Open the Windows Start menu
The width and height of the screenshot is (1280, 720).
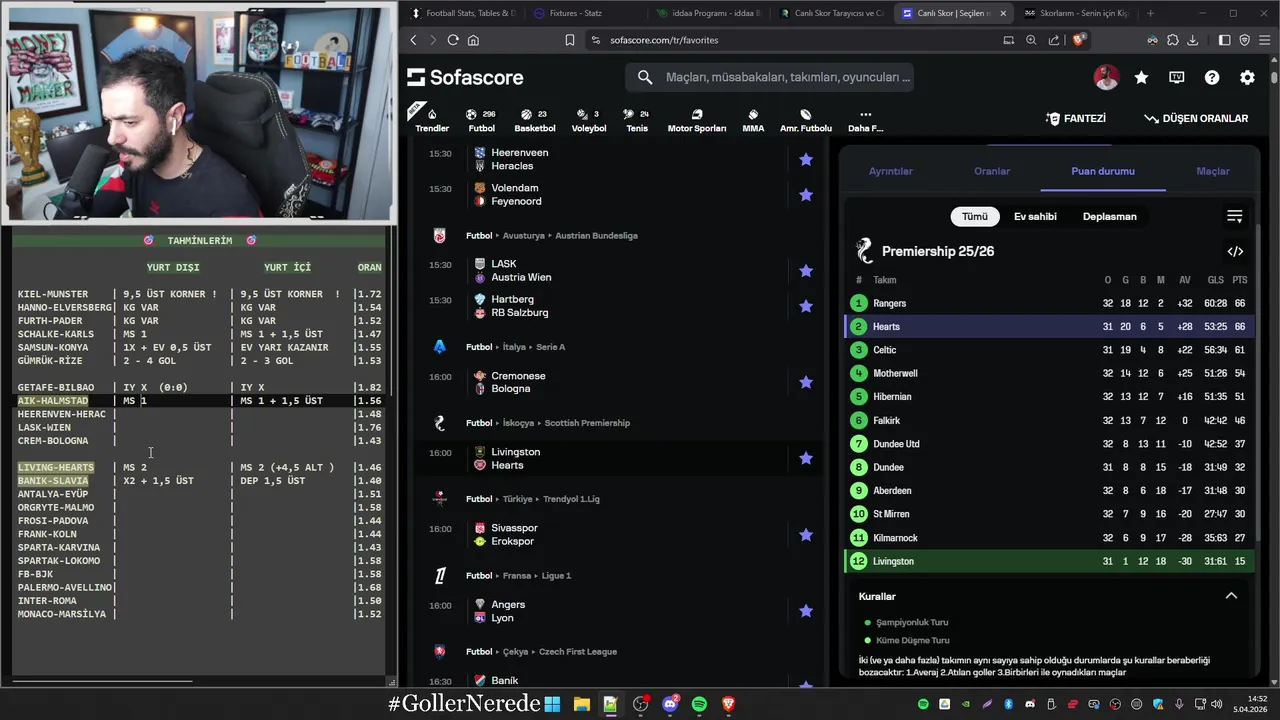[x=552, y=704]
